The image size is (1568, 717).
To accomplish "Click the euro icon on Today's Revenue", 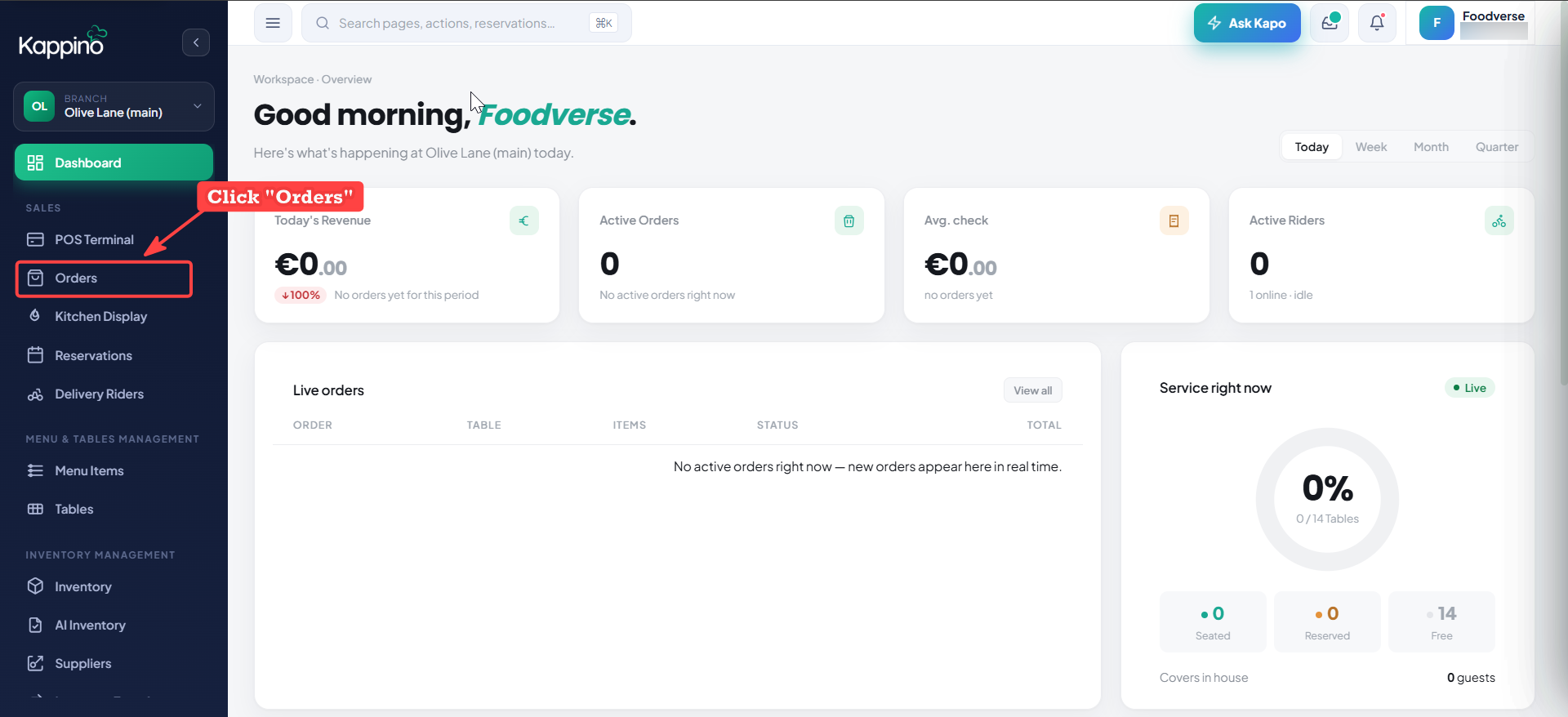I will click(524, 220).
